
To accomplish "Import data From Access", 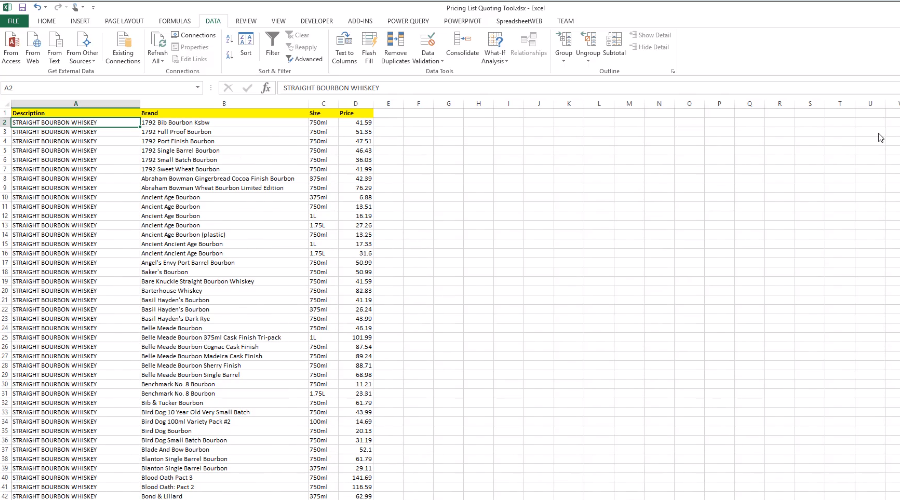I will 11,47.
